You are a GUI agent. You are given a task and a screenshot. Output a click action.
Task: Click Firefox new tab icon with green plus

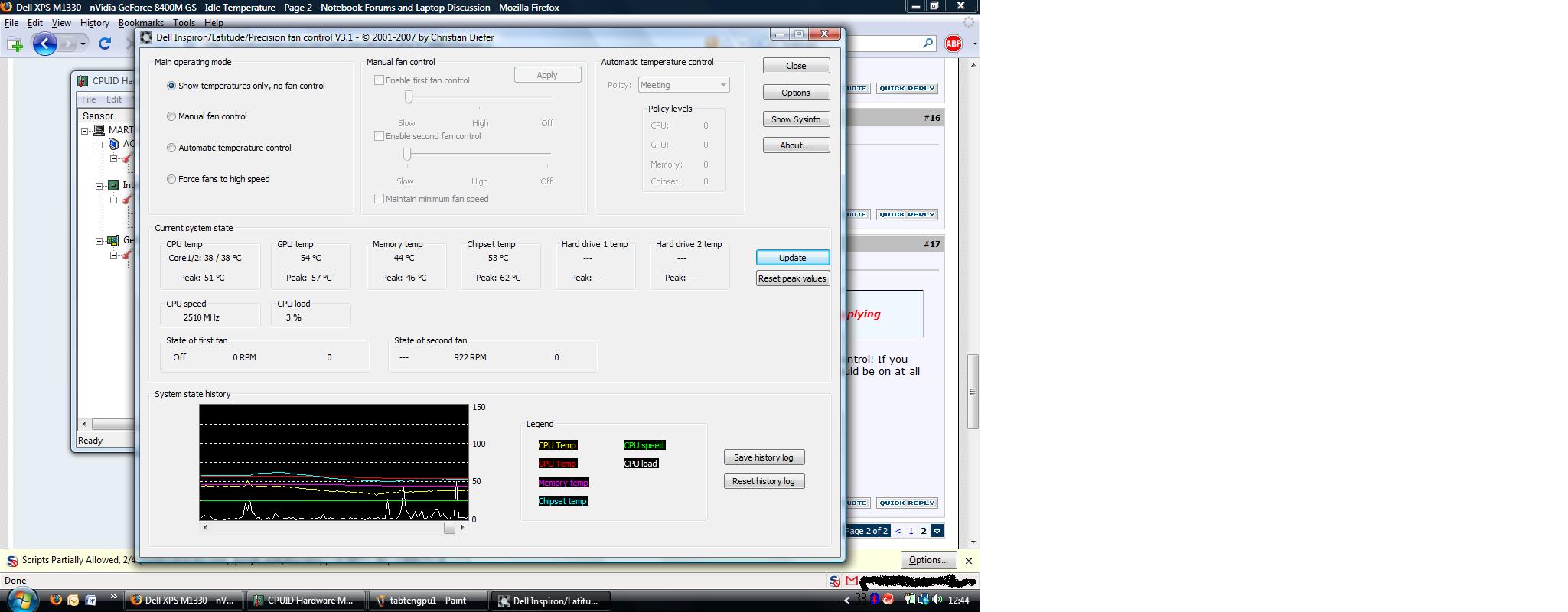coord(15,44)
